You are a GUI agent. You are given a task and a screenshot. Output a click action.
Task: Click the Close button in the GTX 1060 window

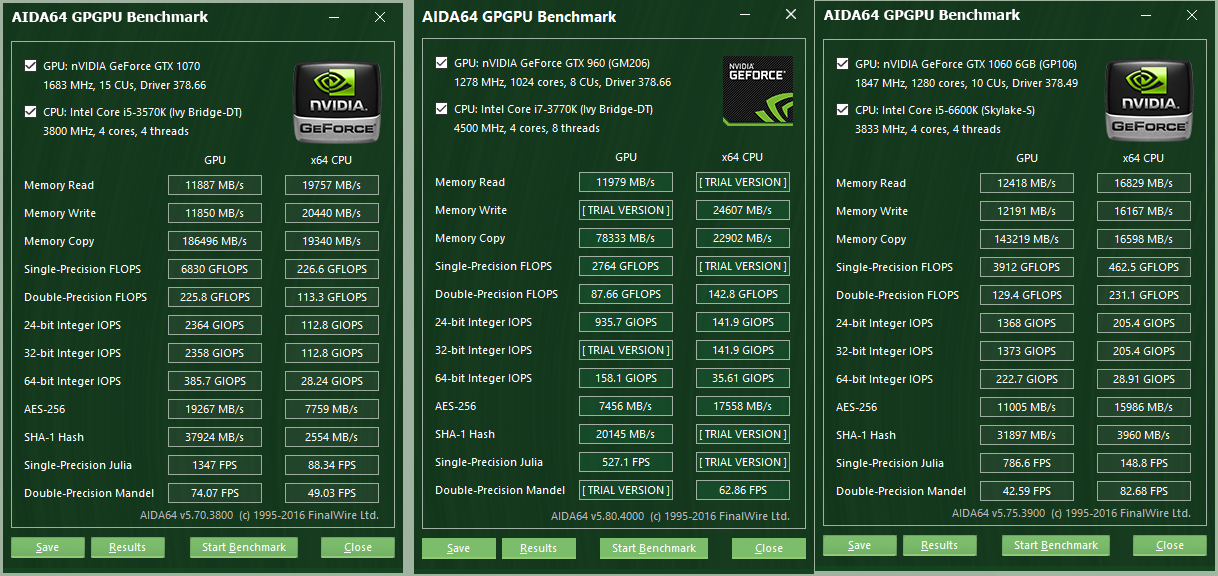pyautogui.click(x=1170, y=545)
